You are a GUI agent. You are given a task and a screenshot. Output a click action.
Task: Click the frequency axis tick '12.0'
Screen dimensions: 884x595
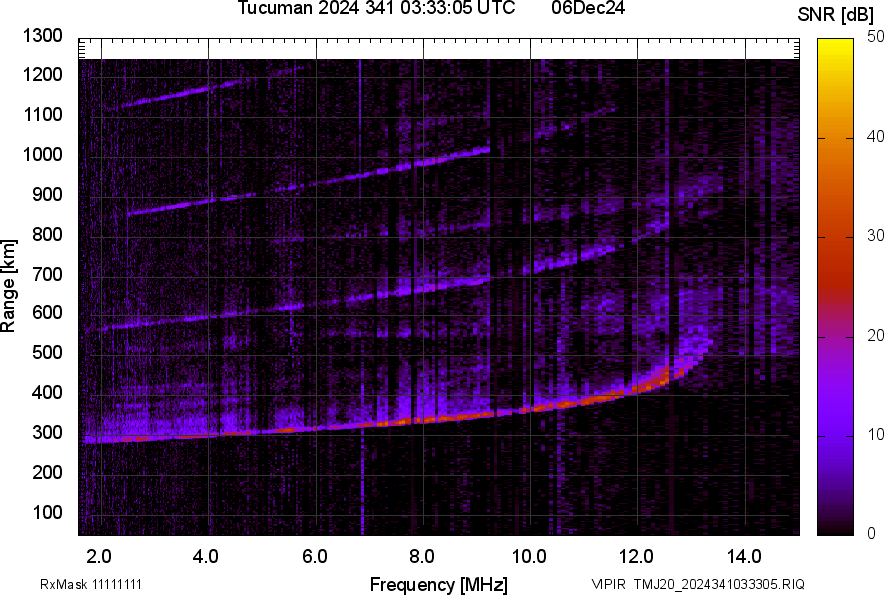[636, 557]
